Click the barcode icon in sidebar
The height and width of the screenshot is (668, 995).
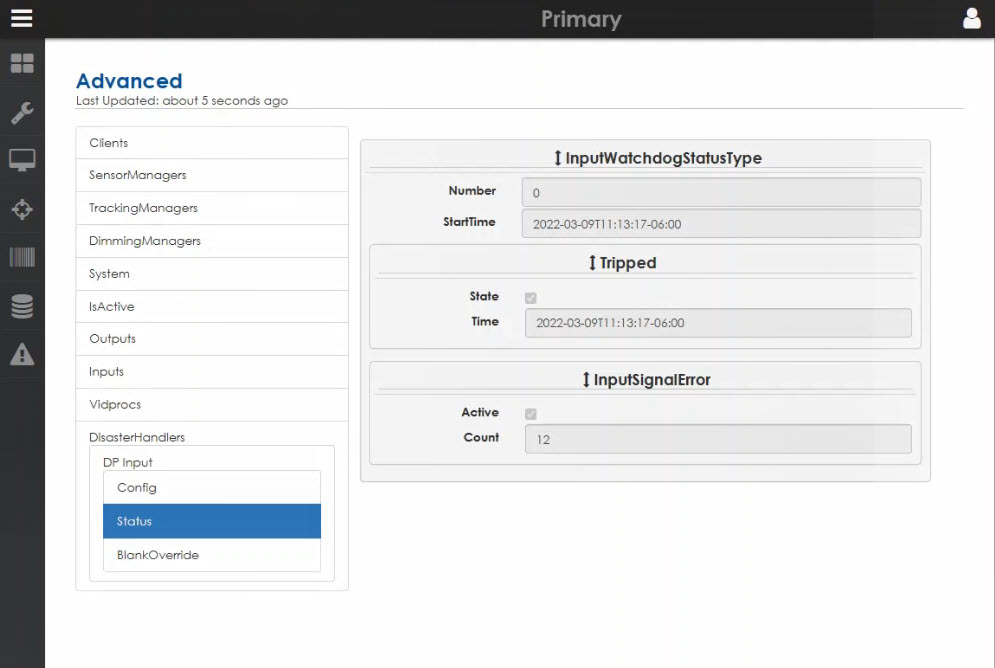[x=22, y=257]
